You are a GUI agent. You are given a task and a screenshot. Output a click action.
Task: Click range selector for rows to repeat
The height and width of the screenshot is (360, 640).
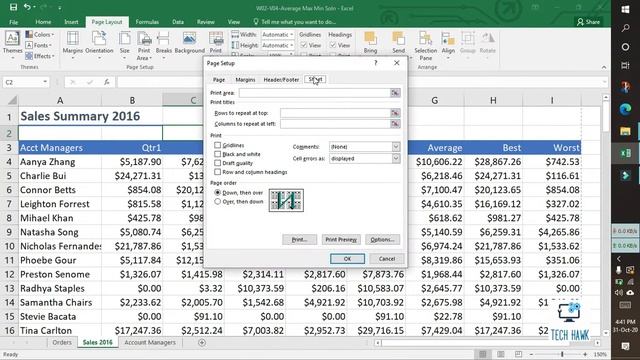coord(395,113)
